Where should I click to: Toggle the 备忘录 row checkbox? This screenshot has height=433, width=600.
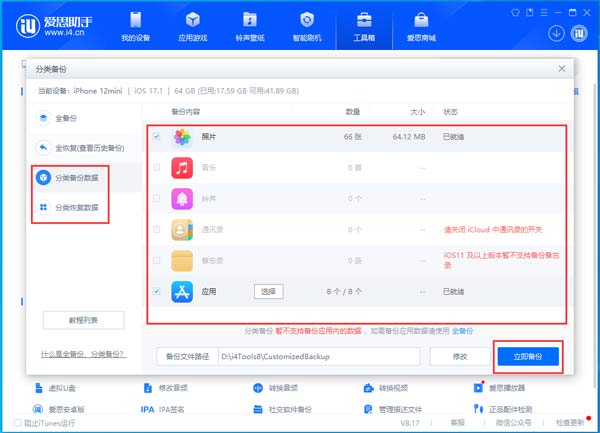coord(156,260)
